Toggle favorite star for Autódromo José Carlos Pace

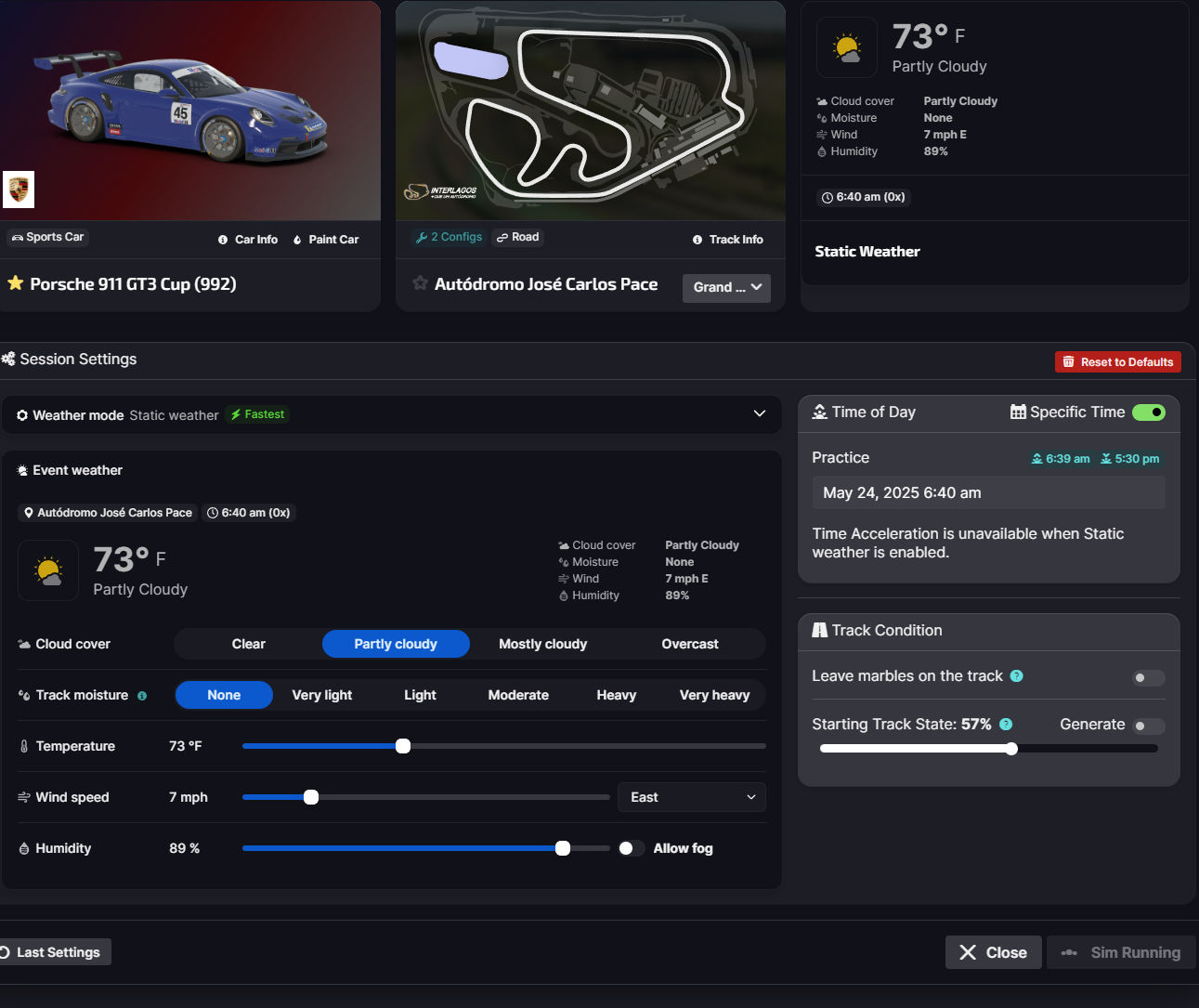click(x=420, y=283)
